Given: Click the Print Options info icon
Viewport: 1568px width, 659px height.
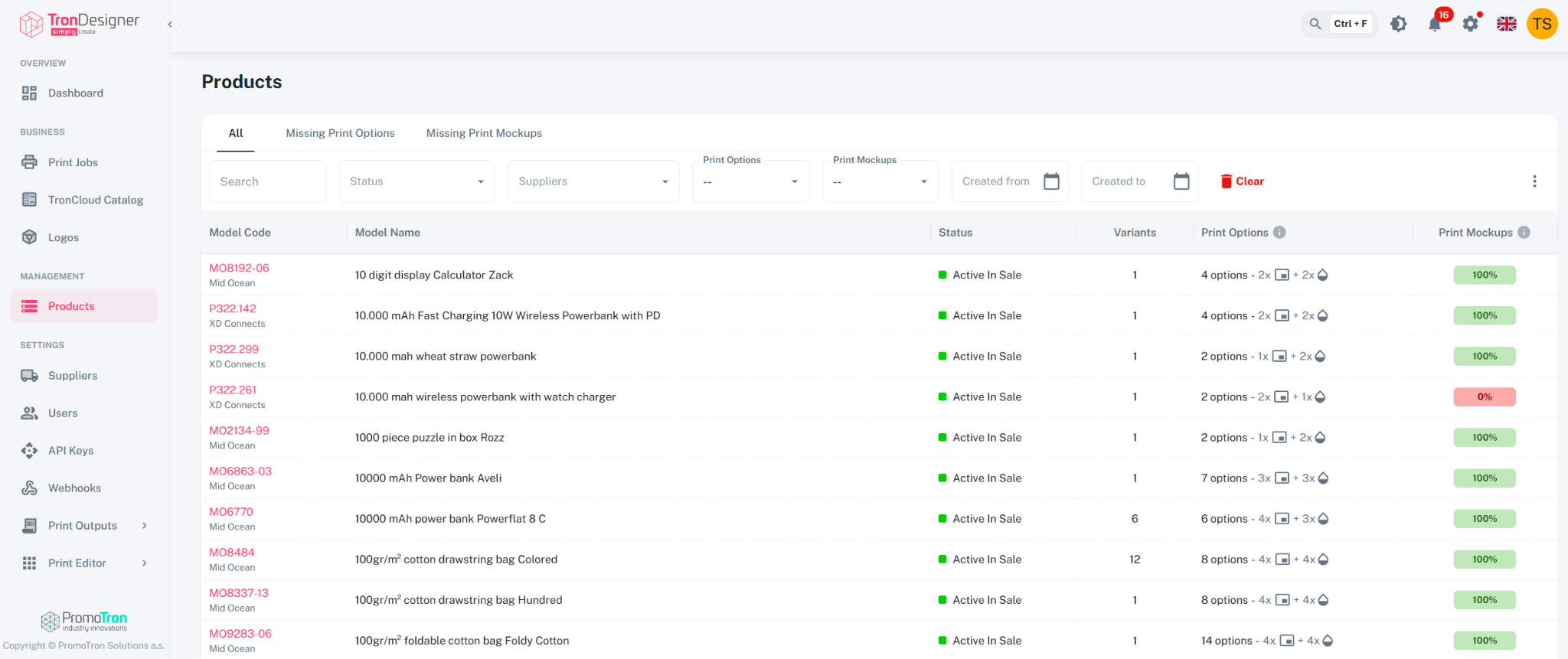Looking at the screenshot, I should (x=1279, y=233).
